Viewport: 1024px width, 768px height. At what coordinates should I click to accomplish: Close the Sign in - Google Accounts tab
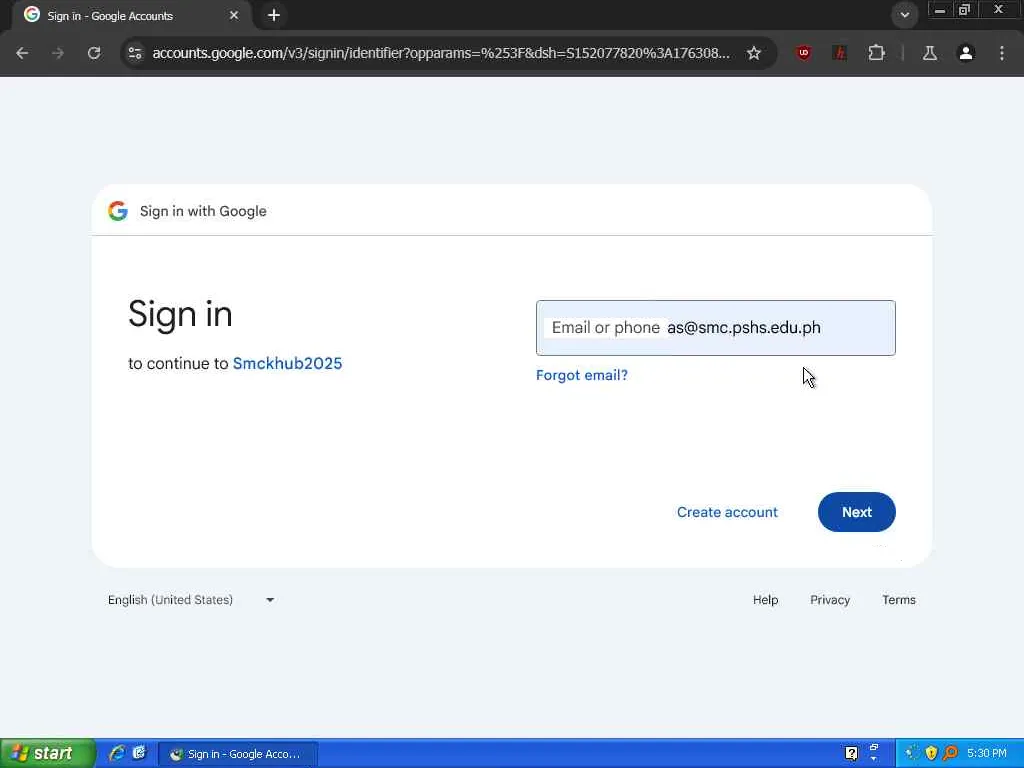pyautogui.click(x=234, y=15)
